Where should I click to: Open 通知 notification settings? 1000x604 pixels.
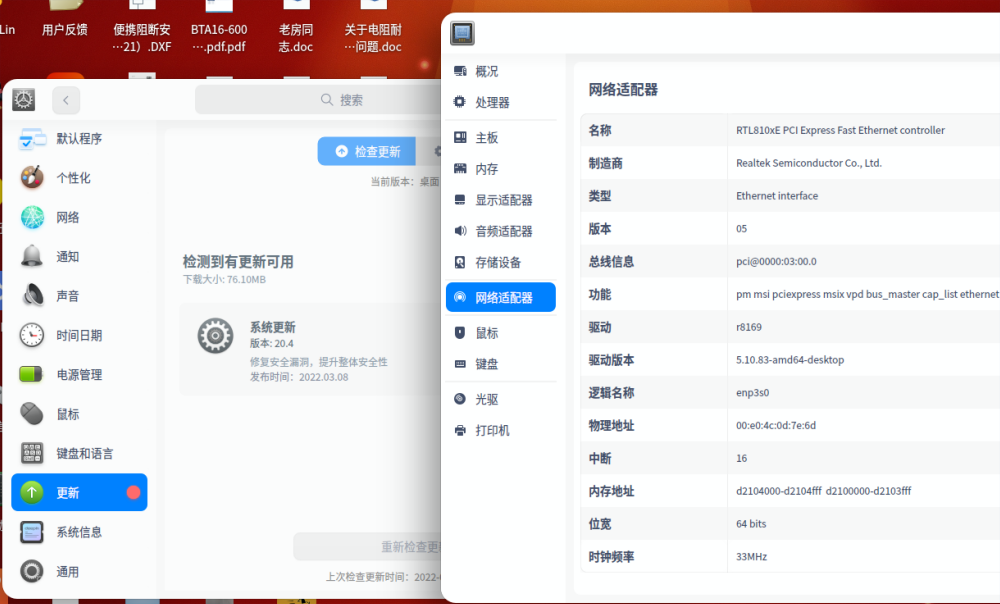pos(79,256)
